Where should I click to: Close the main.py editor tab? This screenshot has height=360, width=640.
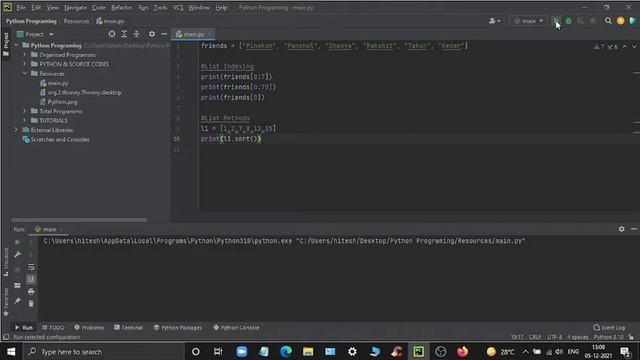coord(210,34)
